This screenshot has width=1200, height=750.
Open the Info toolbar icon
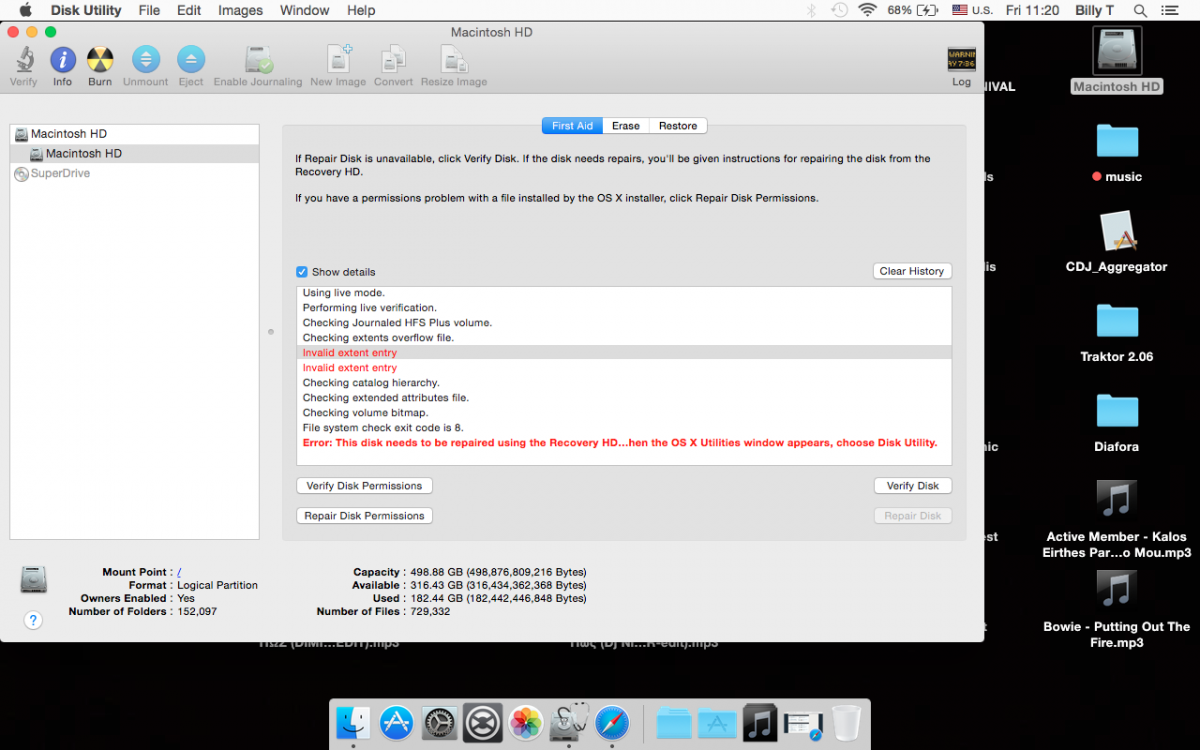point(62,60)
